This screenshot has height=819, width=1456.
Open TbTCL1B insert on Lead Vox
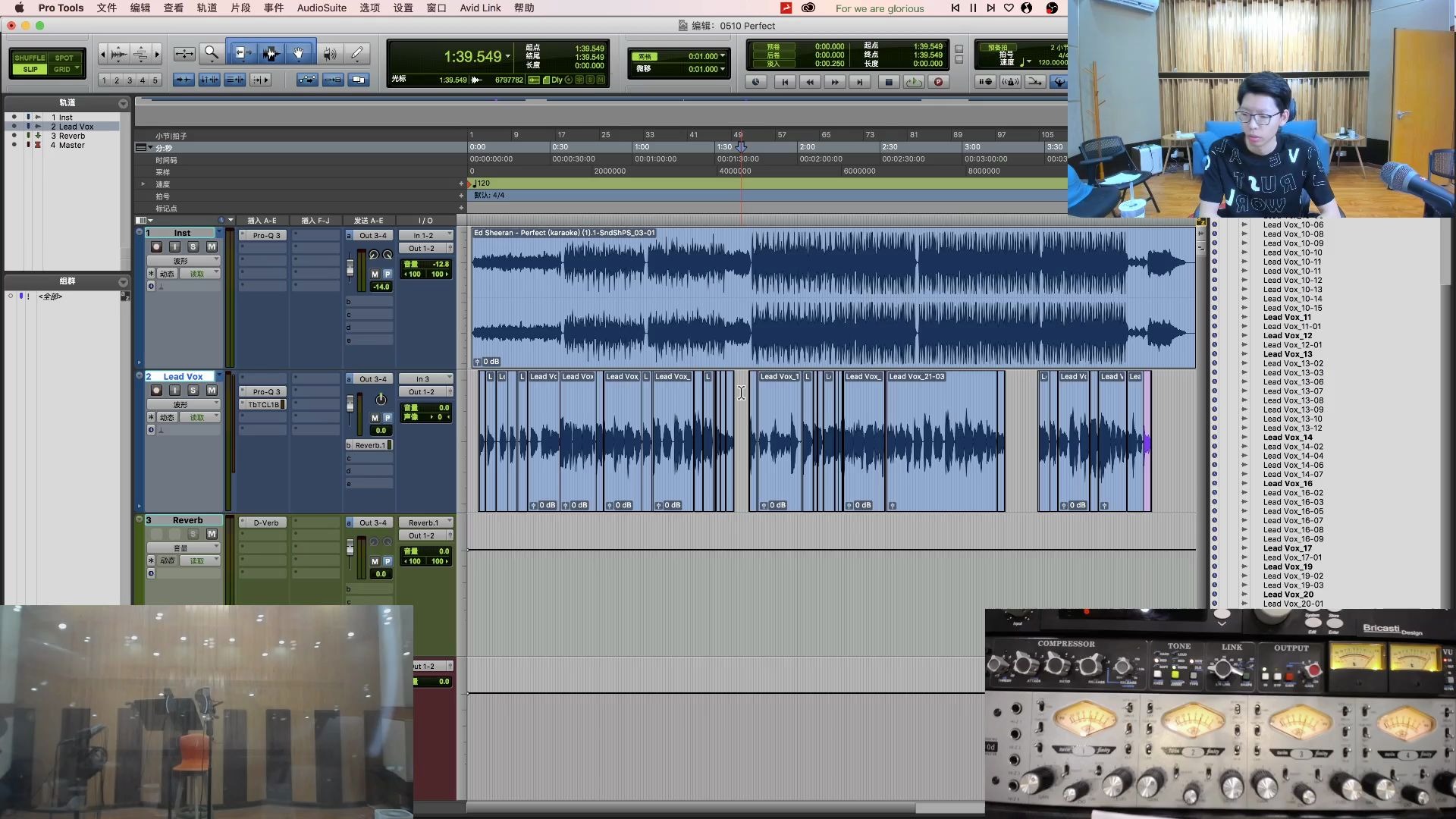click(263, 404)
